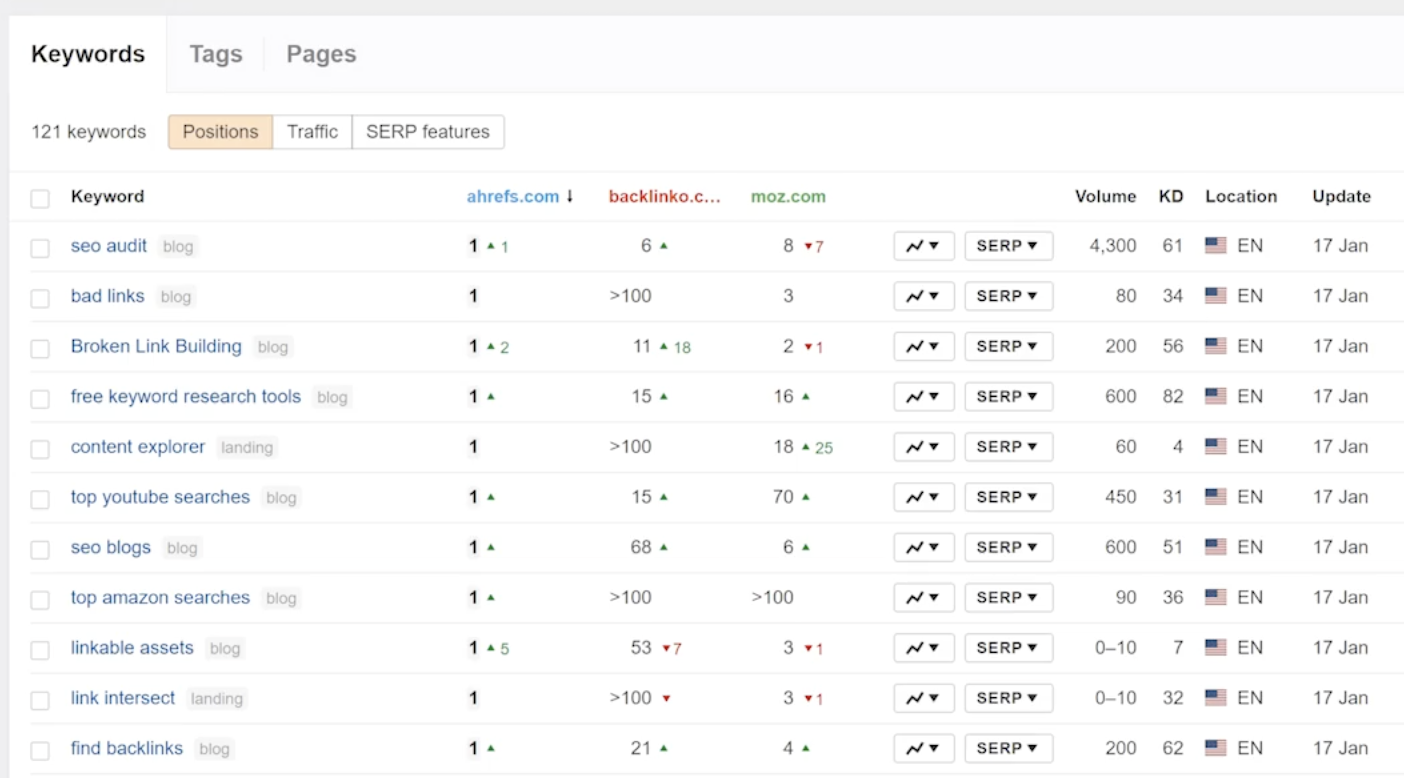Switch to the Keywords tab

[x=88, y=54]
